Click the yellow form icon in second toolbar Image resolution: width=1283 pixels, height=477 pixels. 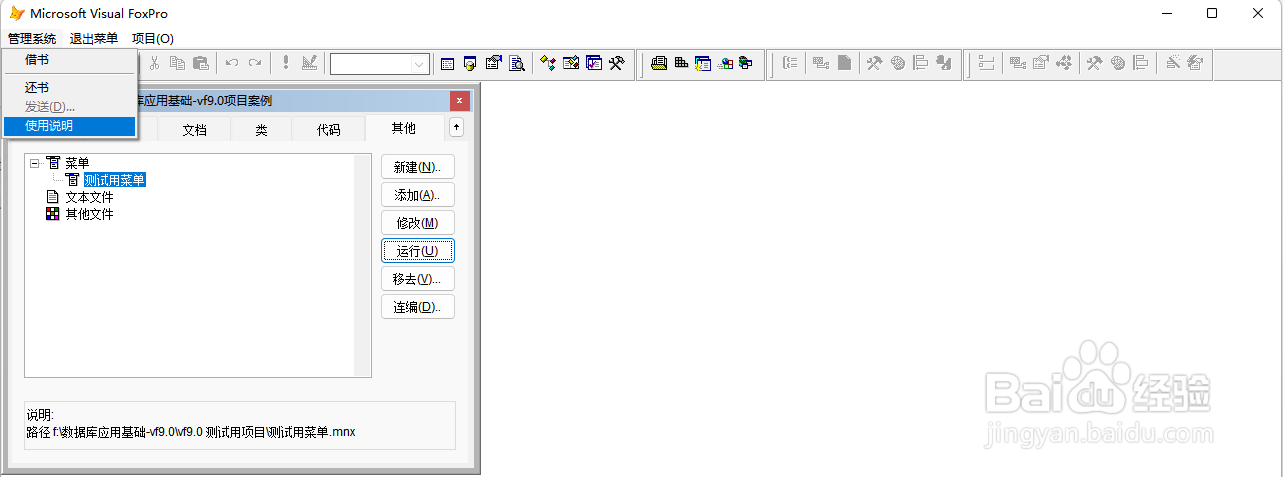point(659,63)
